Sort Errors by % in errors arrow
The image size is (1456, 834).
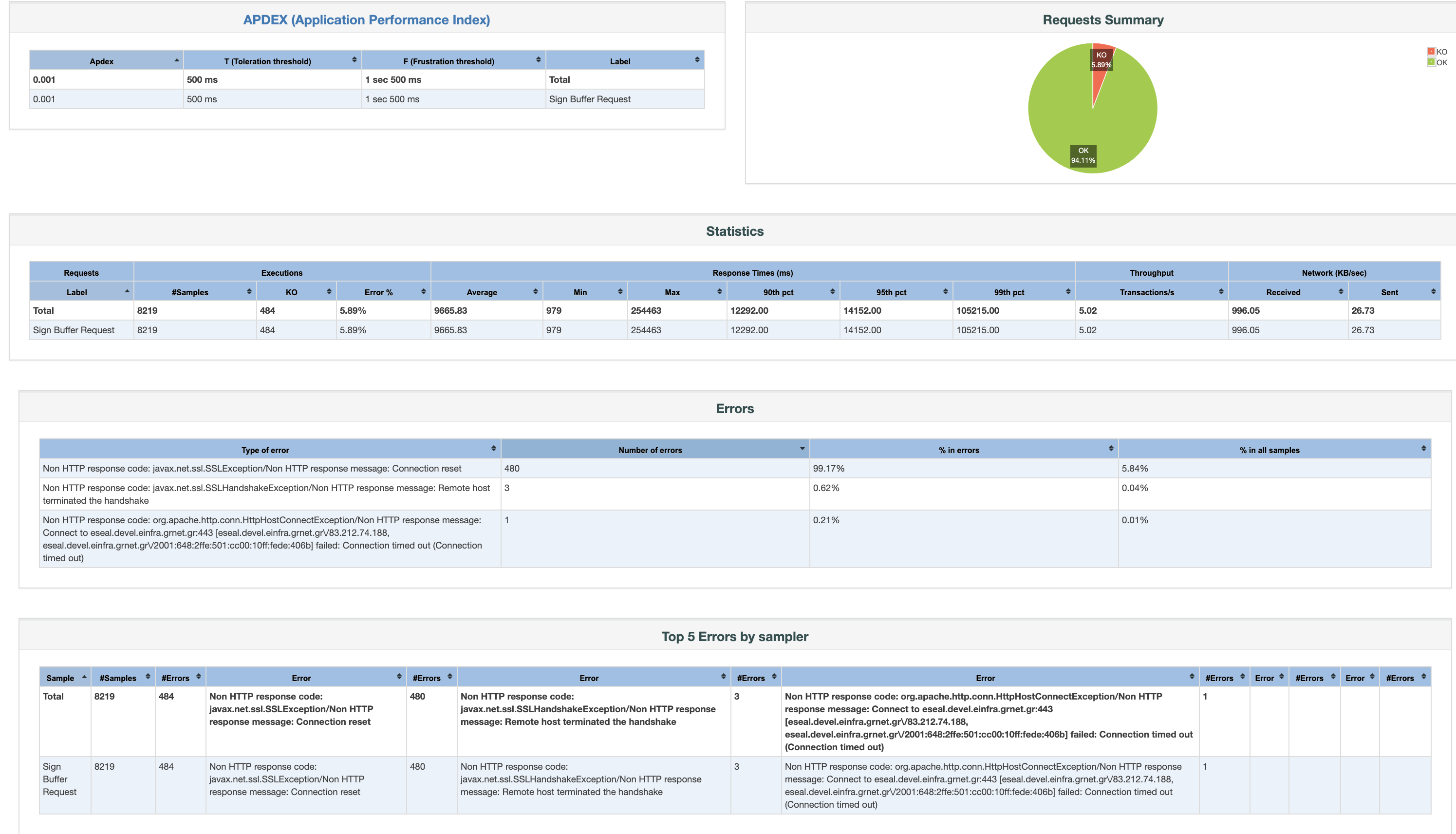[x=1111, y=449]
